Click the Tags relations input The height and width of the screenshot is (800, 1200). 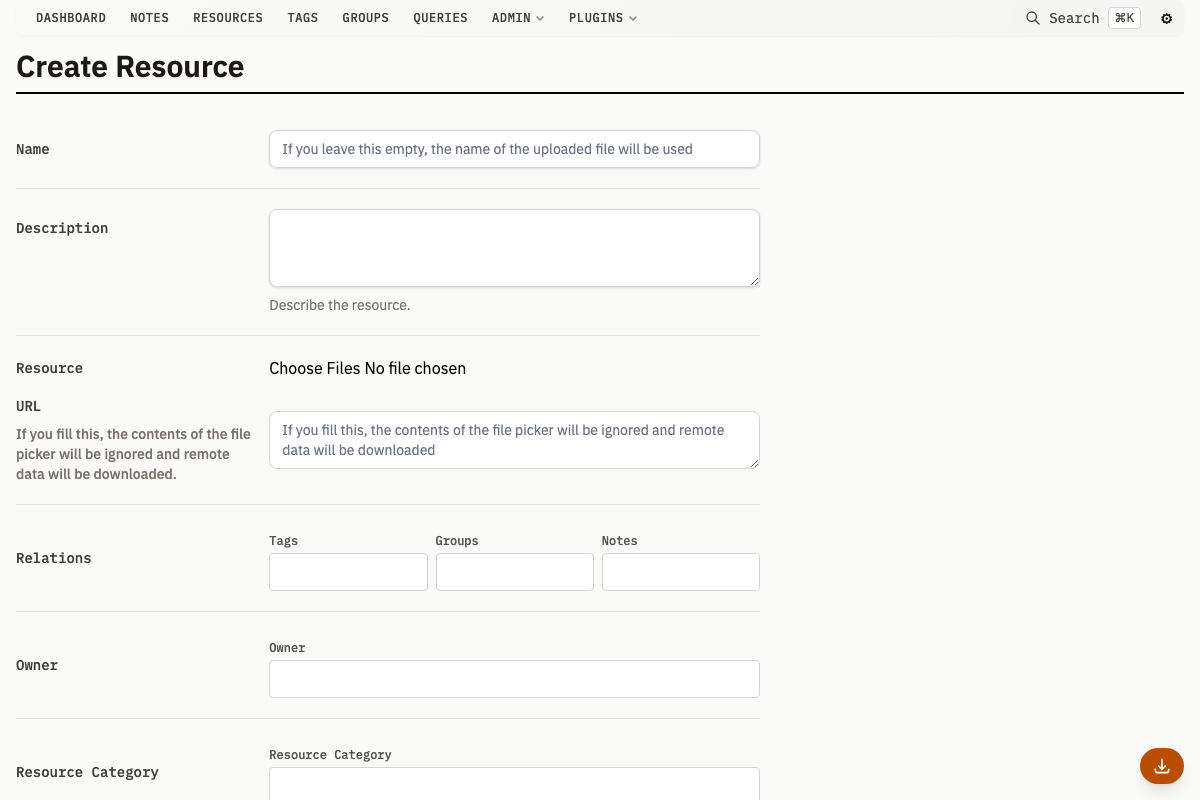pyautogui.click(x=348, y=571)
